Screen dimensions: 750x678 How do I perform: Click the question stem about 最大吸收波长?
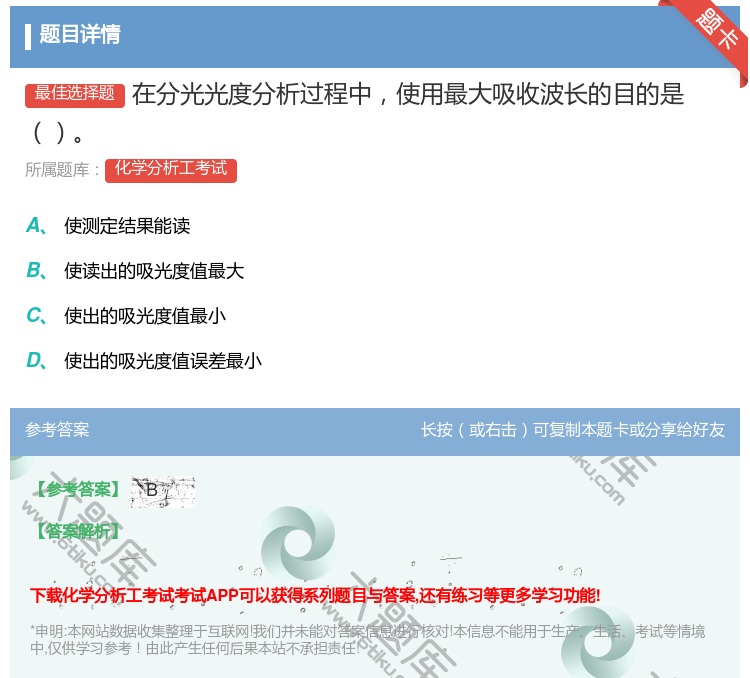point(354,112)
